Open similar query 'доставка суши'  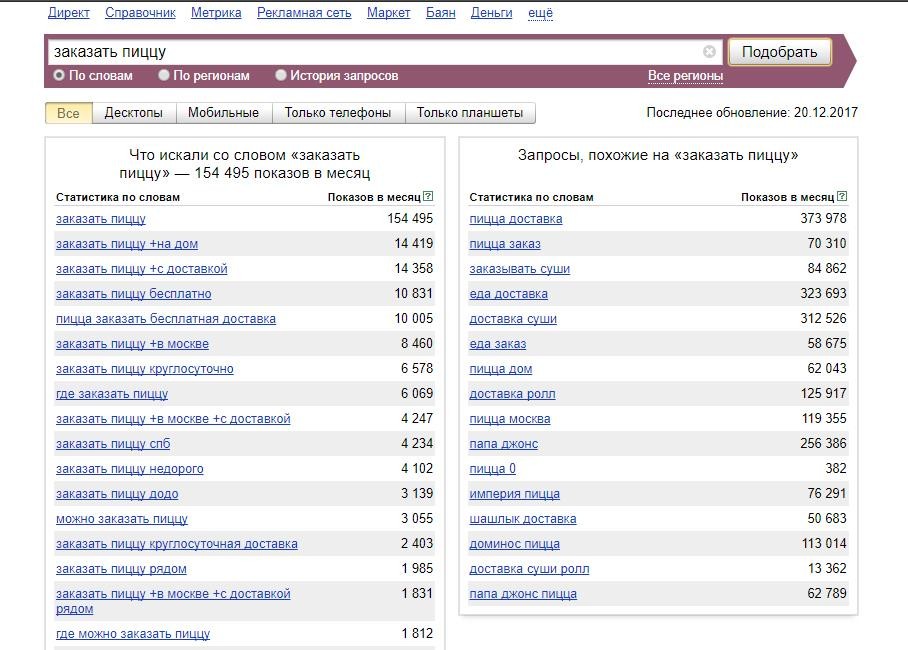pos(513,319)
